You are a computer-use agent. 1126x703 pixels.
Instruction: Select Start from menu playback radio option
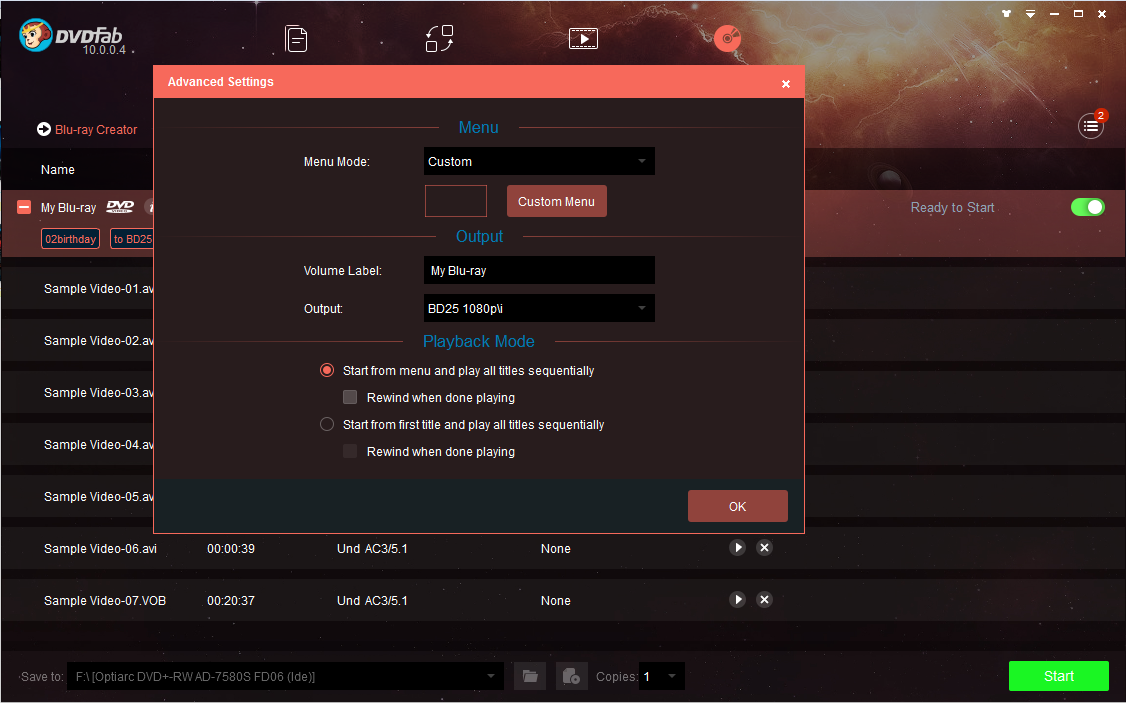tap(327, 371)
